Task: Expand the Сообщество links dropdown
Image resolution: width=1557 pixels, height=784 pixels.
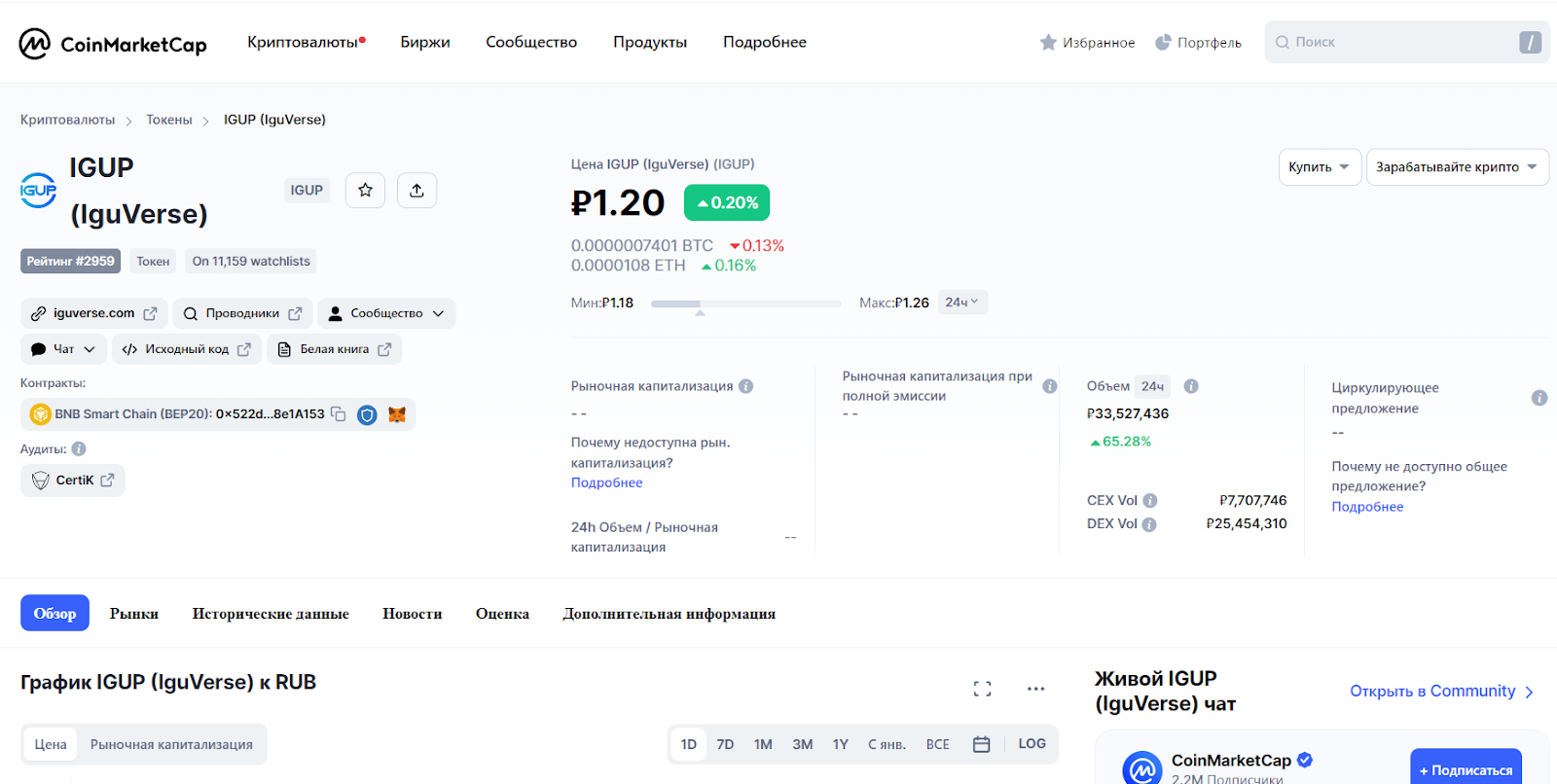Action: coord(386,313)
